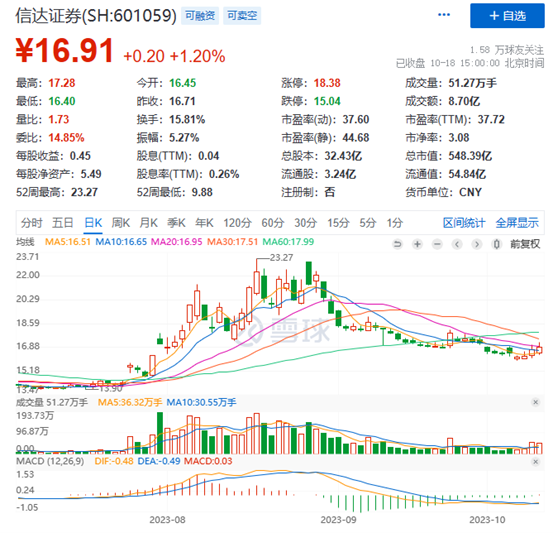553x533 pixels.
Task: Click the 换手 value 15.81%
Action: 187,120
